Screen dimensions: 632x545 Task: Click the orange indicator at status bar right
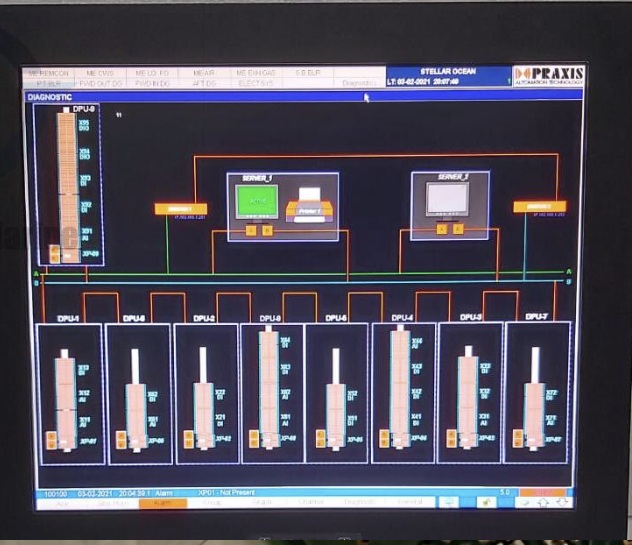click(543, 492)
